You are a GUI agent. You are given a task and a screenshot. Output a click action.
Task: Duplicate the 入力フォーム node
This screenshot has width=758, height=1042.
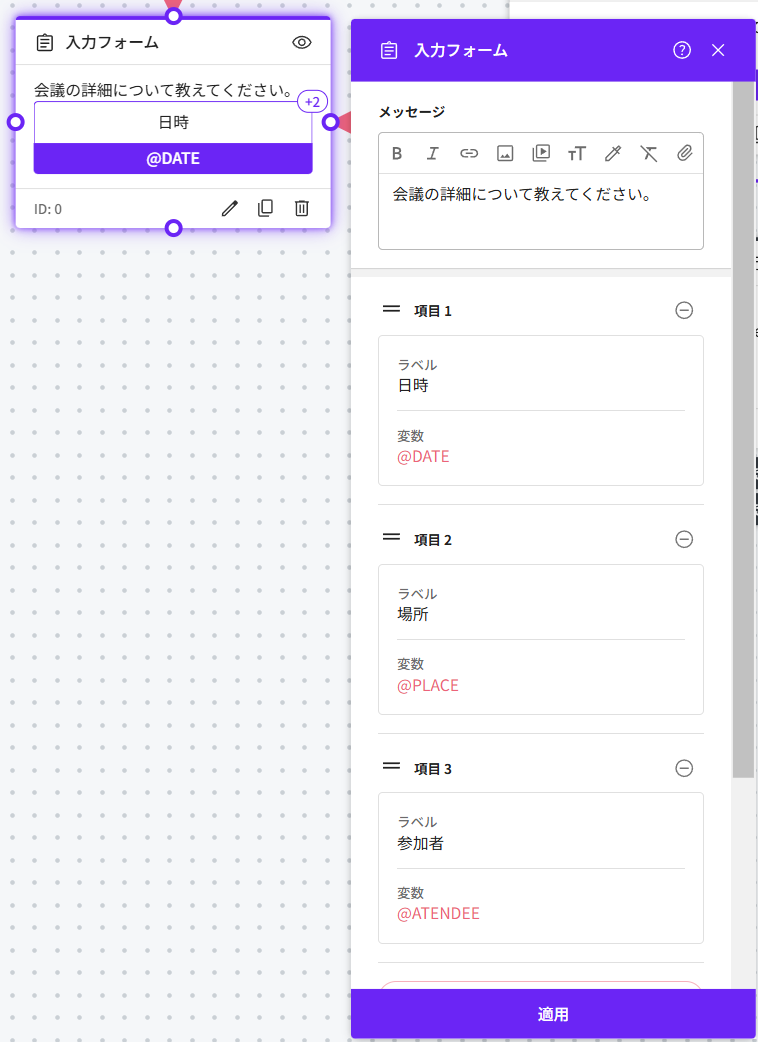click(x=265, y=208)
